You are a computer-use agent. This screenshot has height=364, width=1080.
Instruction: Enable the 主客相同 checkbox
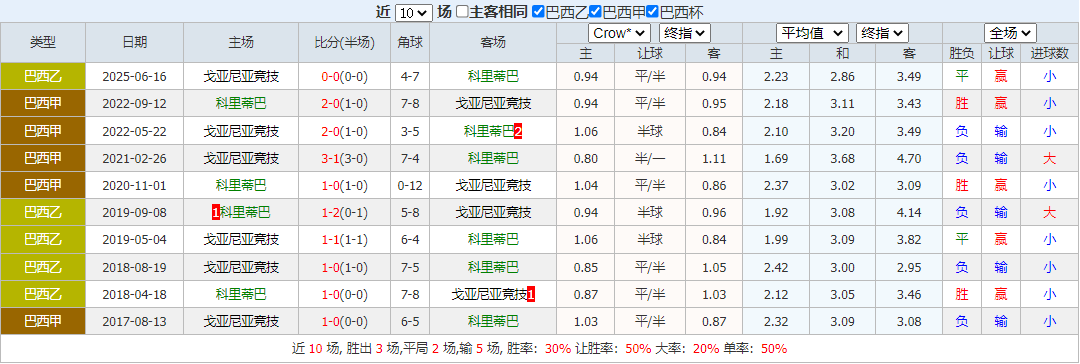(x=463, y=12)
